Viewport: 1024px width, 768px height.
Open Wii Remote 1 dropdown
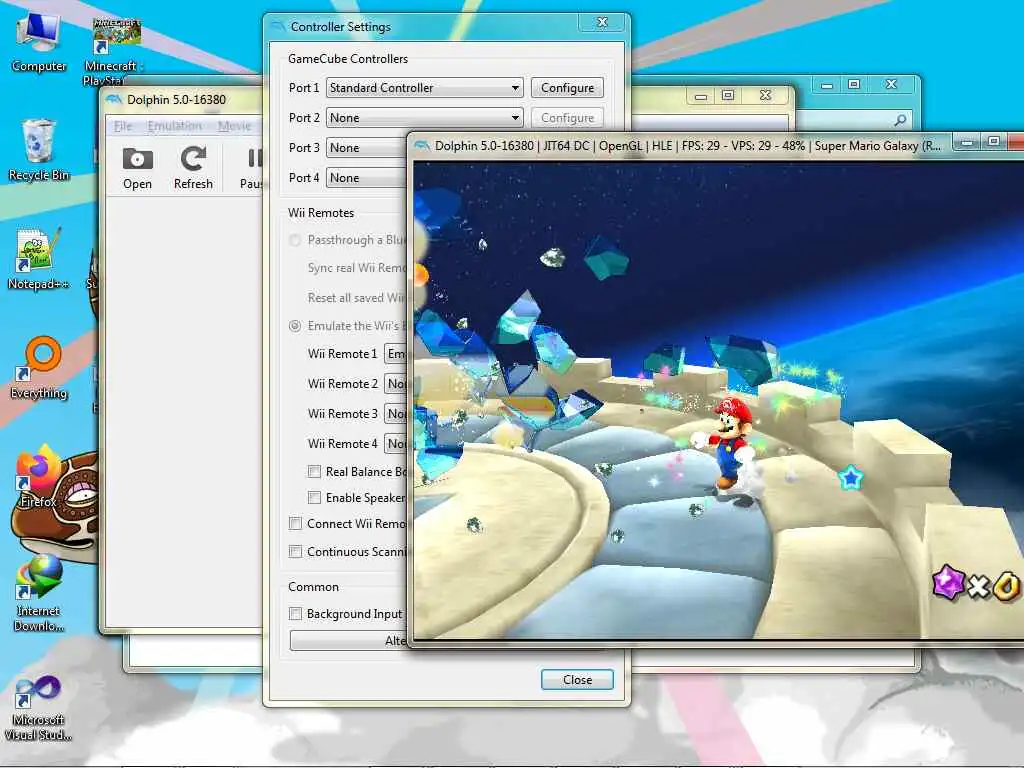pyautogui.click(x=396, y=354)
